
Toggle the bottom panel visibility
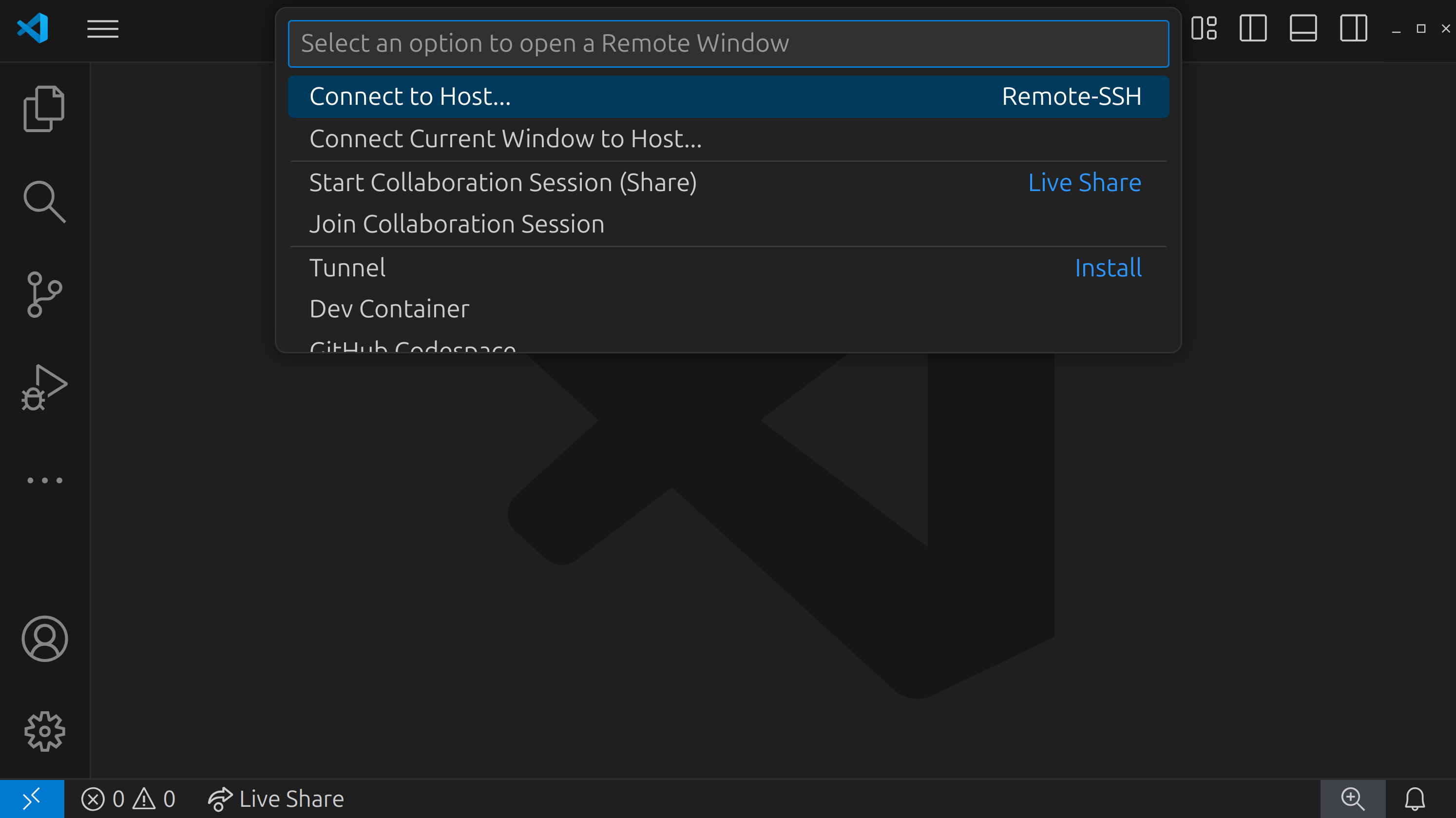point(1303,28)
